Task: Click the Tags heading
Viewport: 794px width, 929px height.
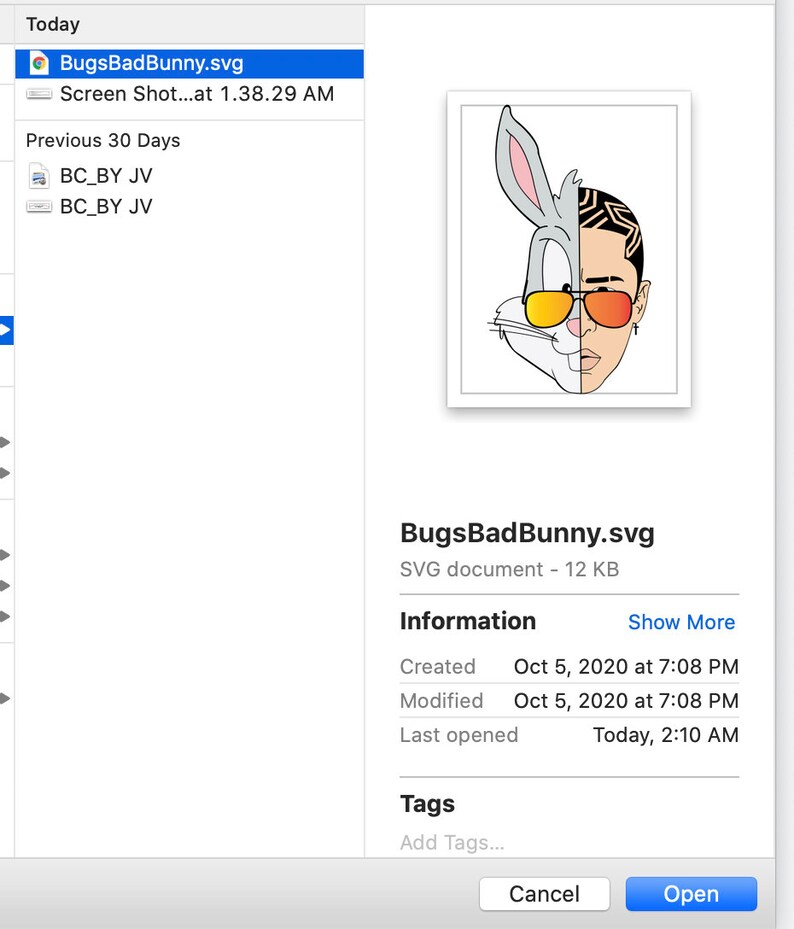Action: pyautogui.click(x=427, y=804)
